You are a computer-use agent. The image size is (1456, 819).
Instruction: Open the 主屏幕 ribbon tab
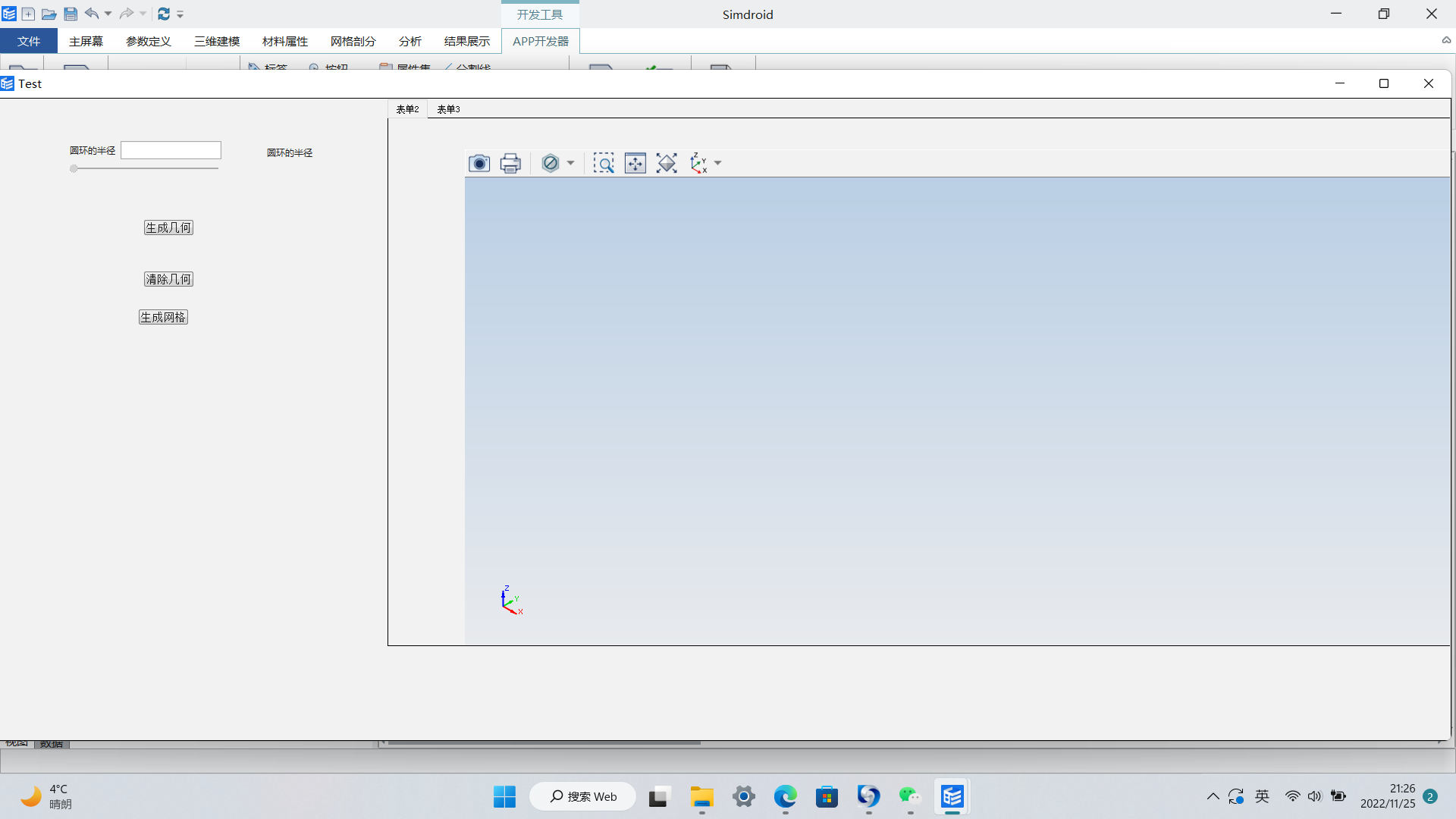coord(86,41)
